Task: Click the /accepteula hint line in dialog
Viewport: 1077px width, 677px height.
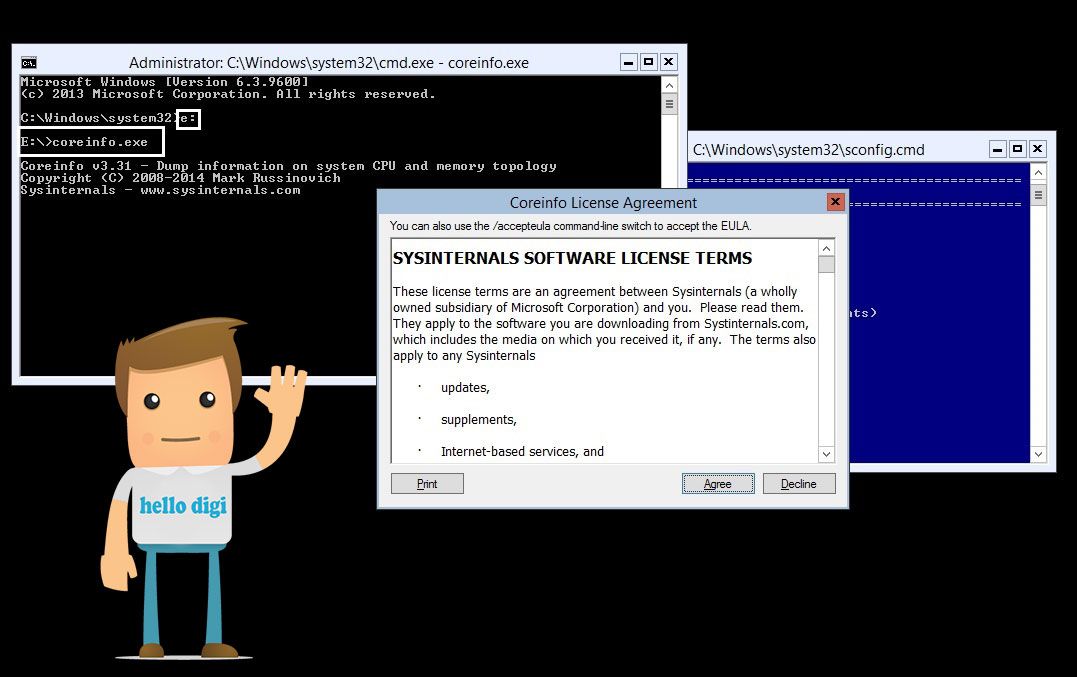Action: pos(571,226)
